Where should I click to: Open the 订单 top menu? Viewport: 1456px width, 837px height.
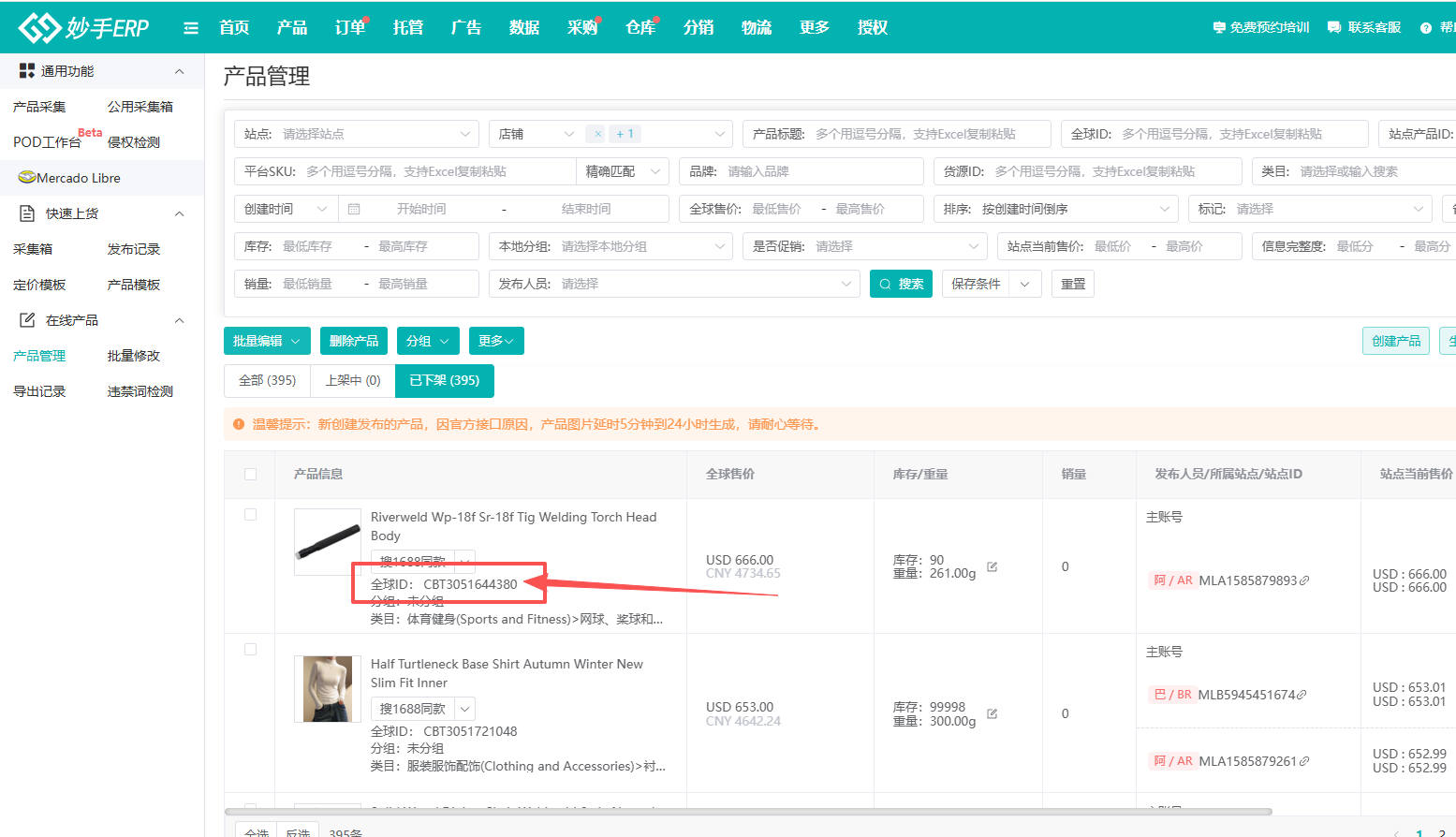[349, 28]
